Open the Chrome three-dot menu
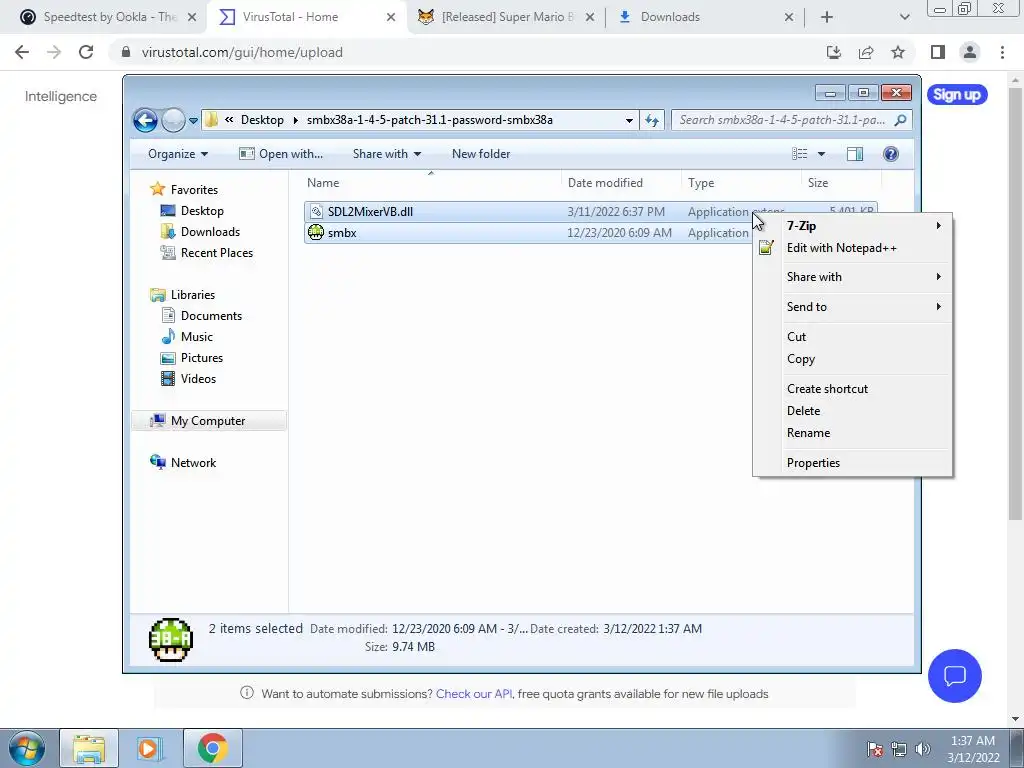The height and width of the screenshot is (768, 1024). click(1002, 52)
